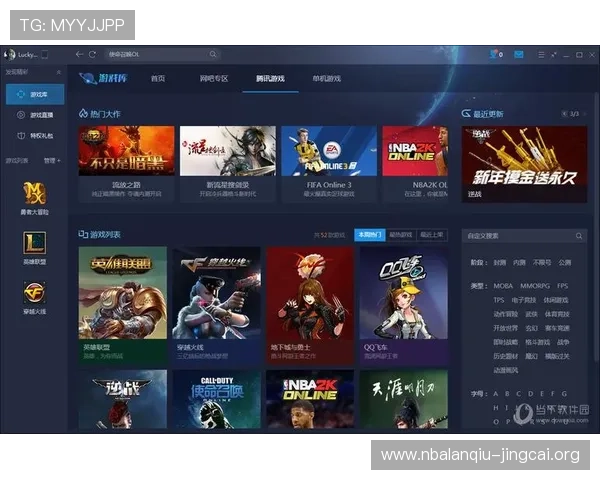Switch to the 网吧专区 tab
This screenshot has width=600, height=480.
(x=214, y=78)
